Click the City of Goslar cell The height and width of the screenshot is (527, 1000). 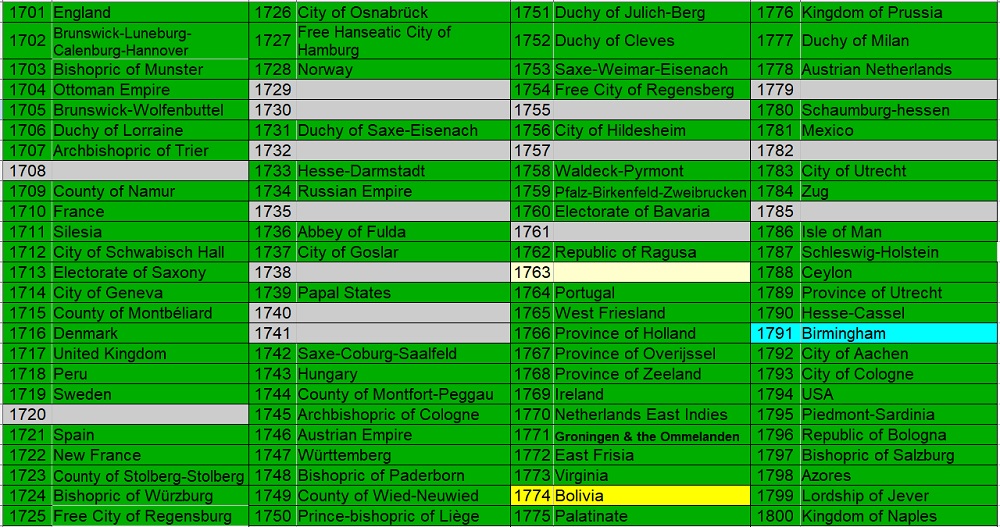coord(402,252)
